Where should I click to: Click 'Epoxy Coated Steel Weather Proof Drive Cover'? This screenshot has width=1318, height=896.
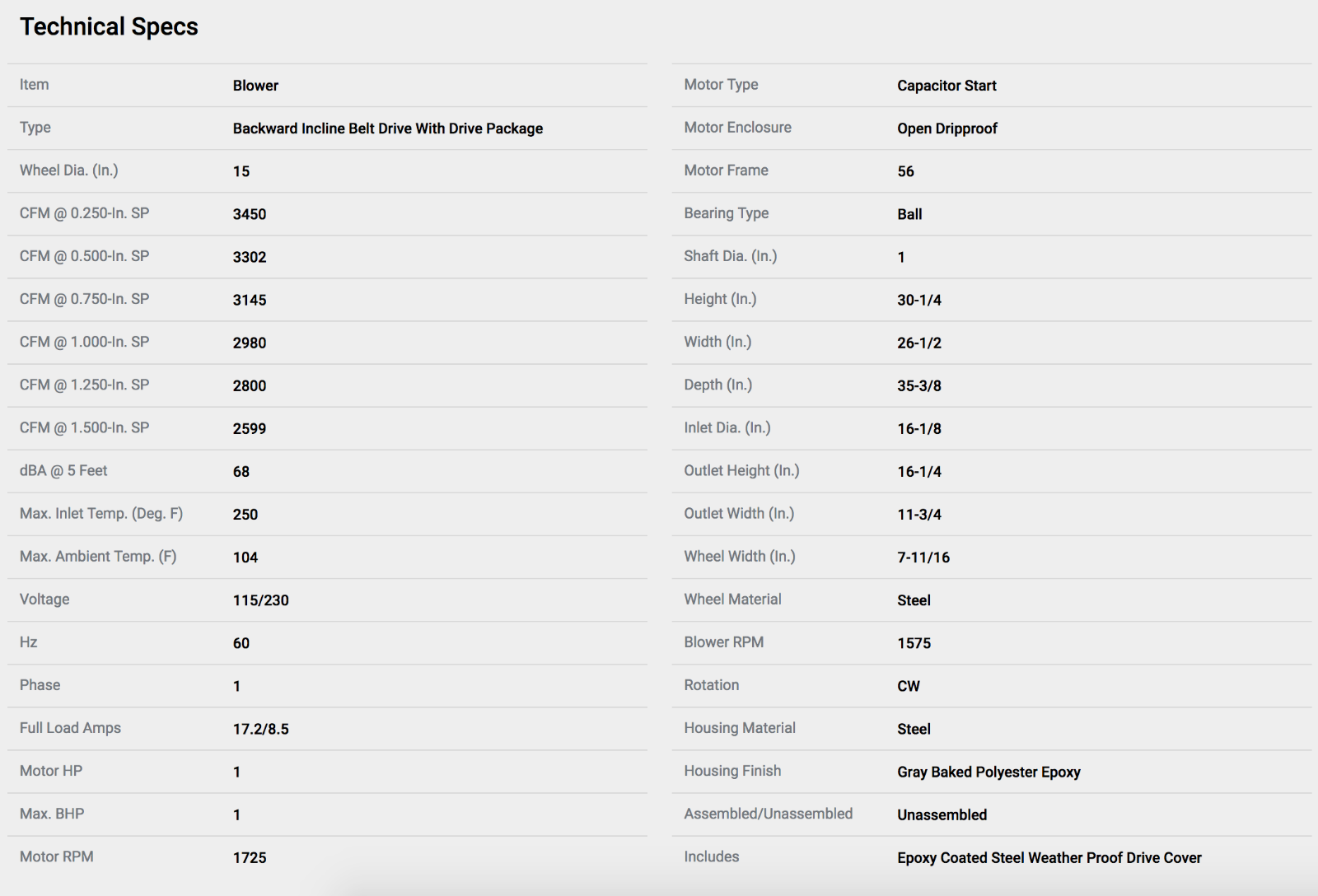point(1049,858)
